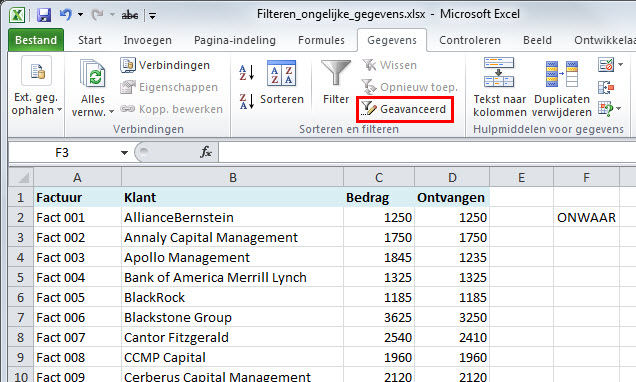Select cell Fact 003
Viewport: 636px width, 382px height.
click(77, 258)
